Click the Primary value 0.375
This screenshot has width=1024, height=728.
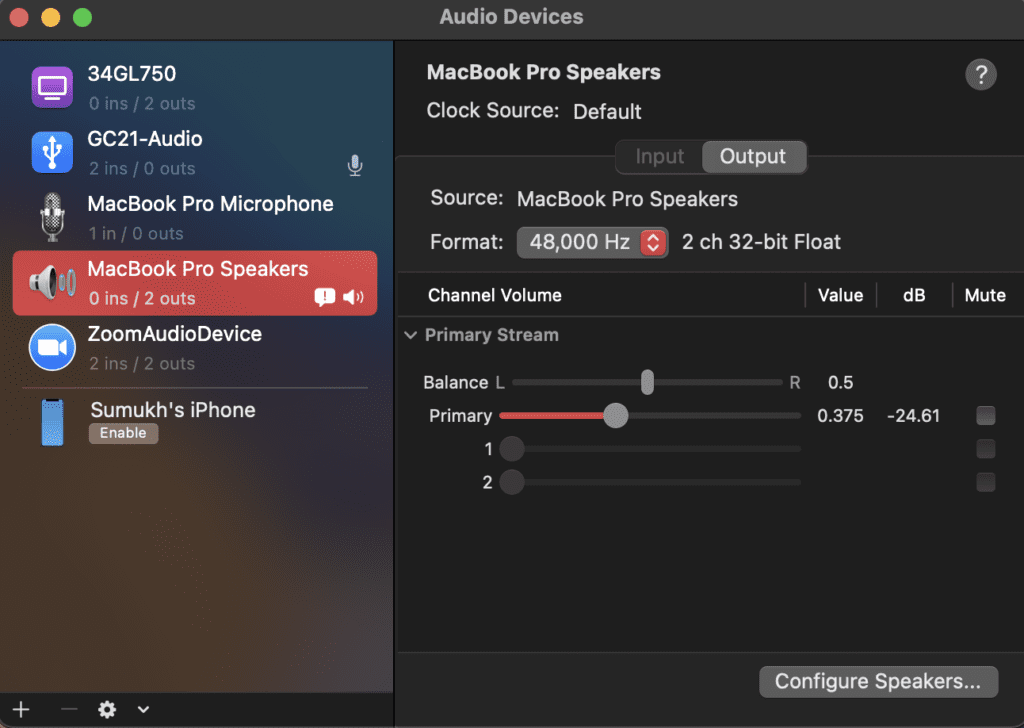840,415
